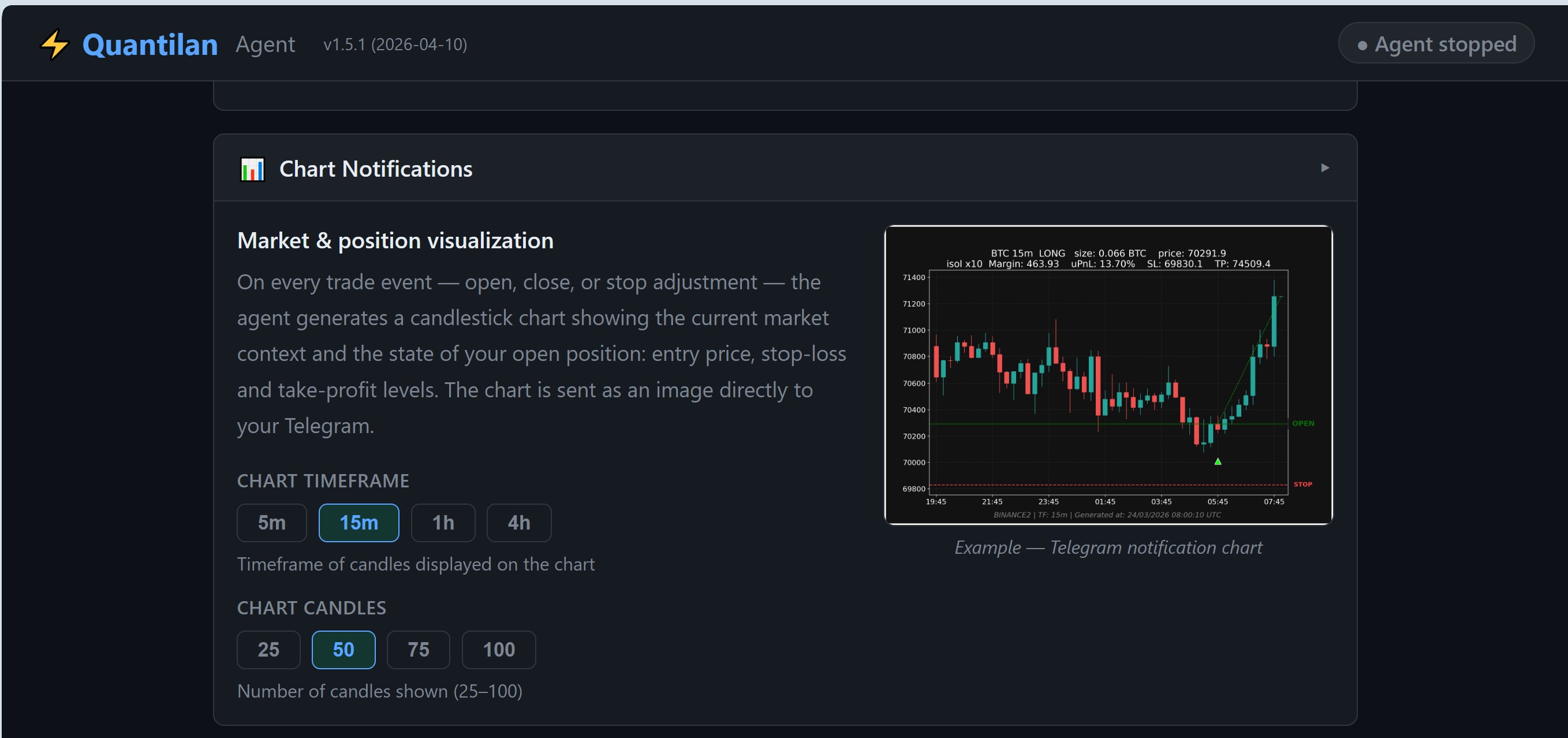
Task: Select the Quantilan brand name
Action: tap(149, 43)
